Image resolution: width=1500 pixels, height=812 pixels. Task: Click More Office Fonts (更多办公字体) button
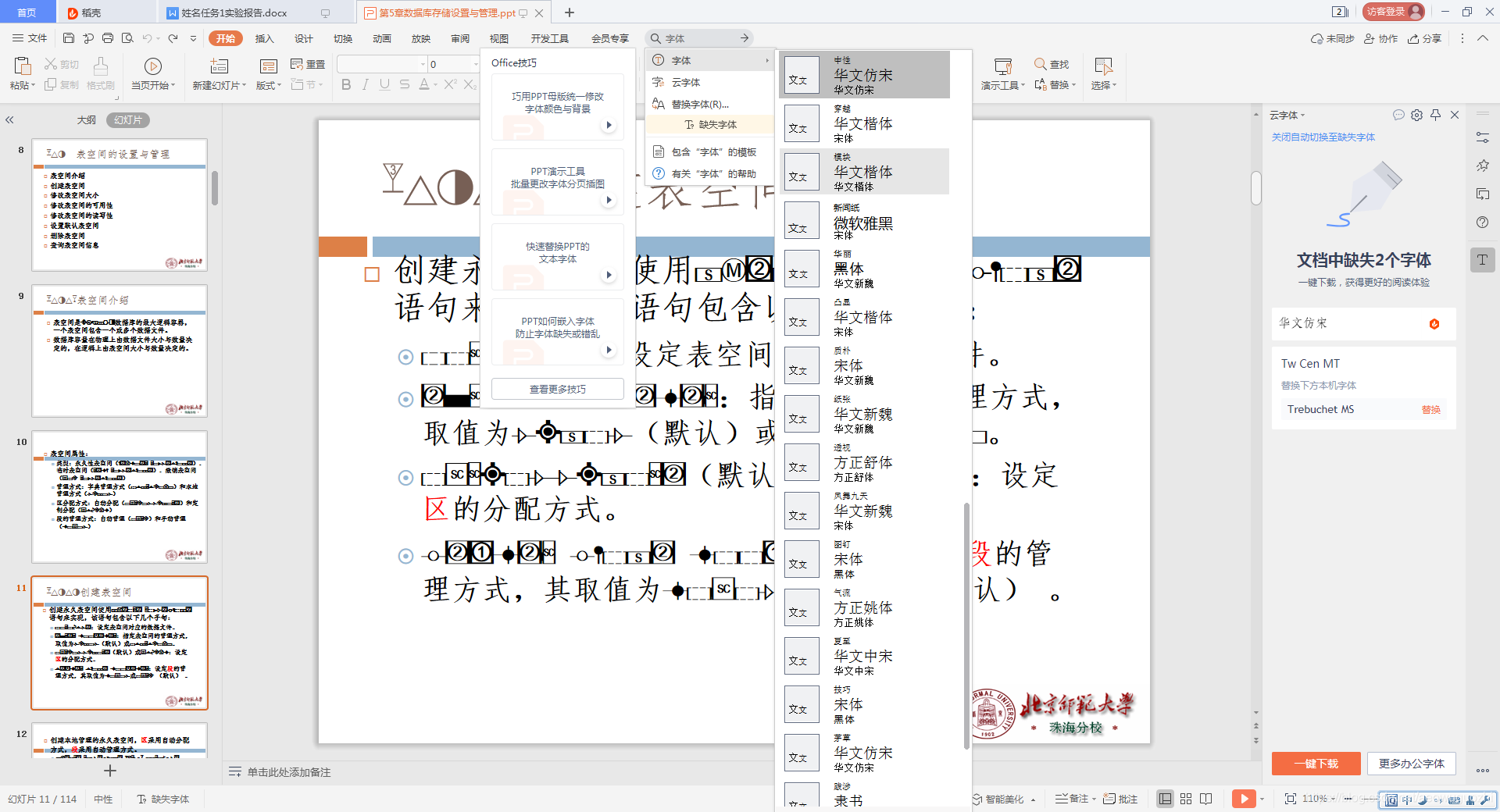coord(1412,764)
